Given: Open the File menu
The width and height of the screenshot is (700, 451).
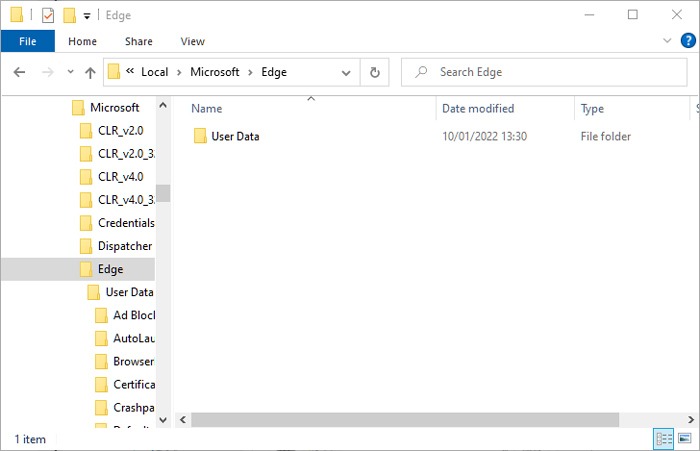Looking at the screenshot, I should [28, 42].
